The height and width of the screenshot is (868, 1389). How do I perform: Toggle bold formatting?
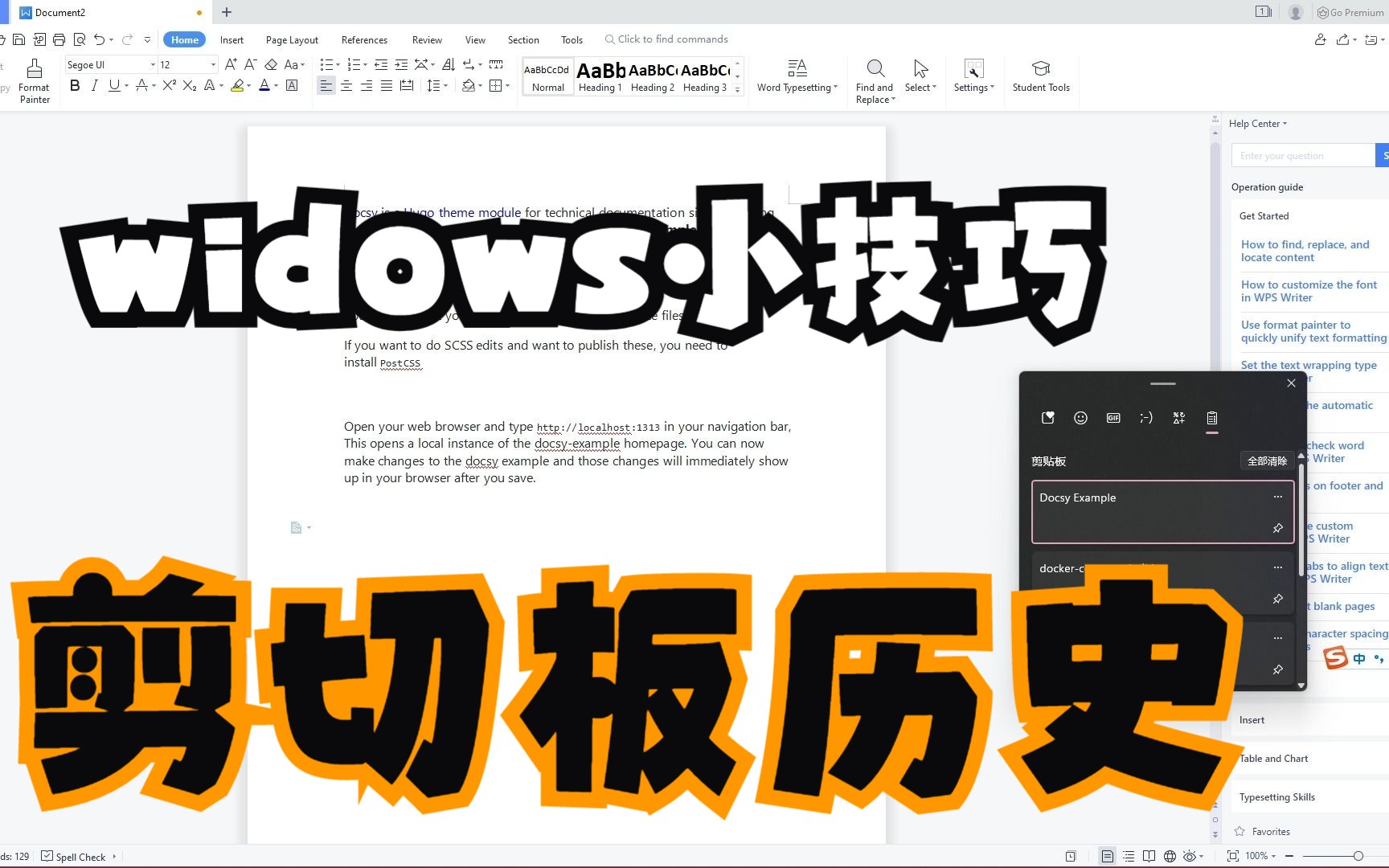(75, 86)
